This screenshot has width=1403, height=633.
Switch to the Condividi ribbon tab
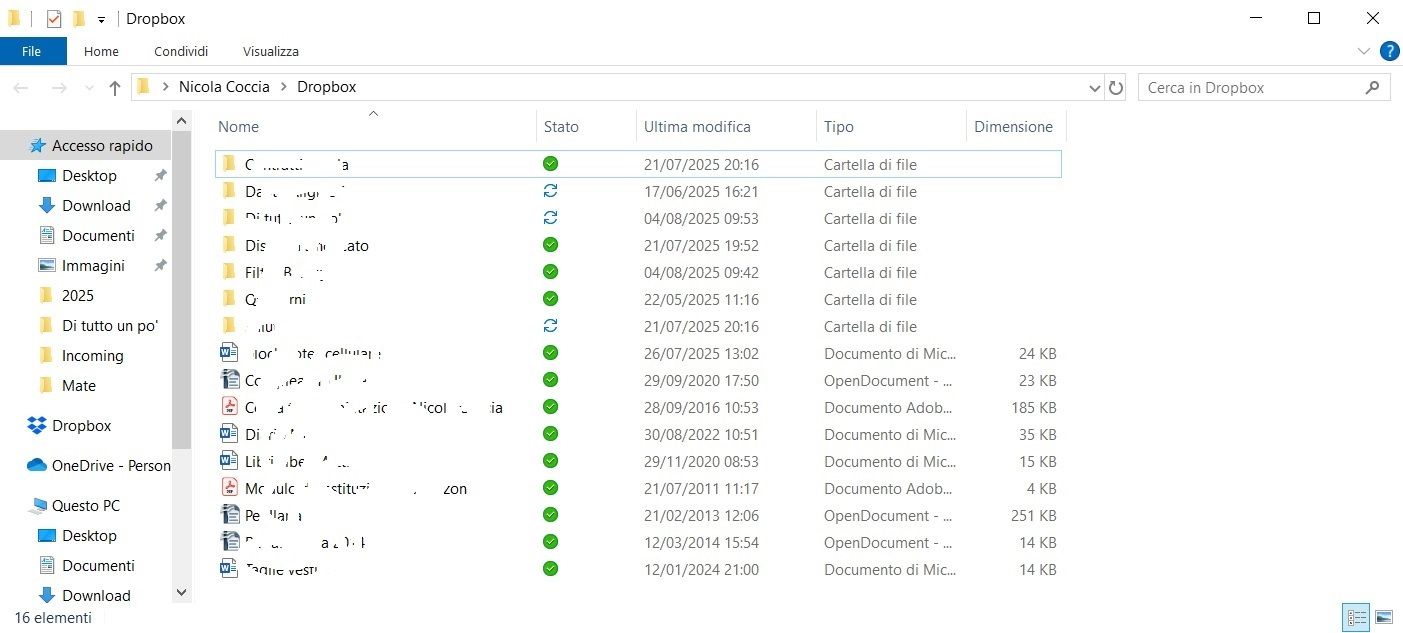click(x=180, y=51)
